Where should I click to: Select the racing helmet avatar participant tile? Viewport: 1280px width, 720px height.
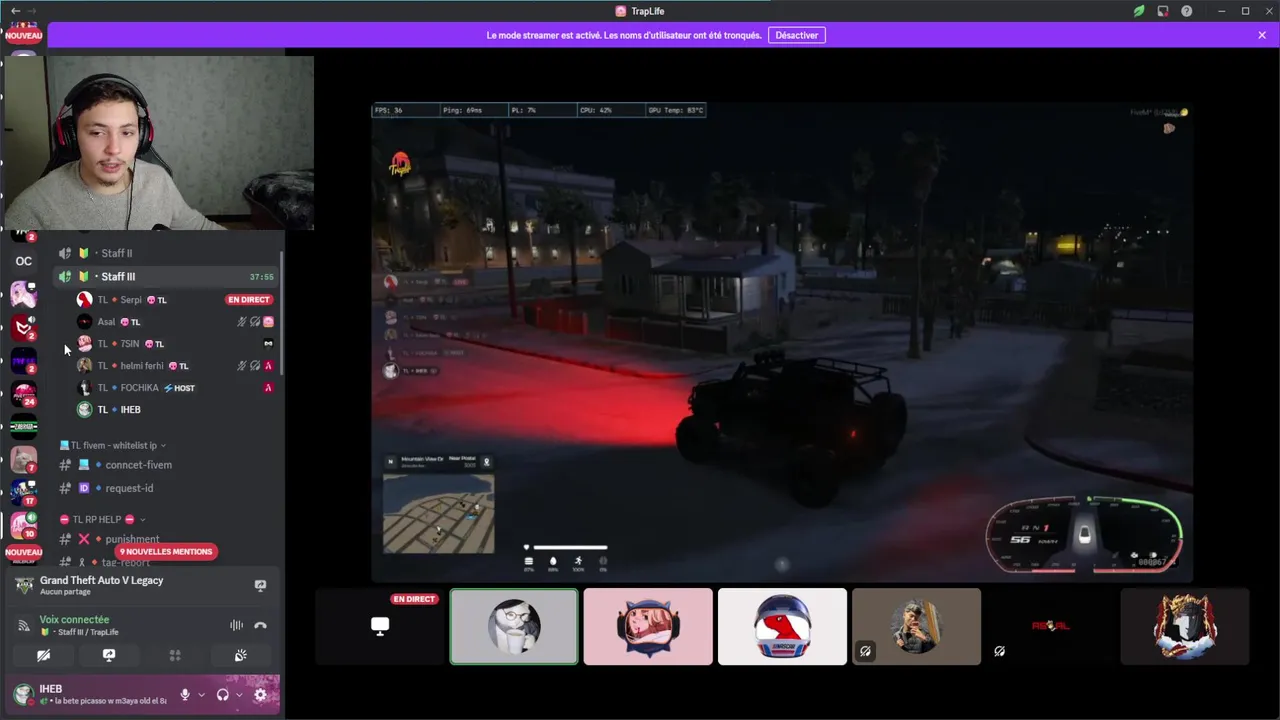[x=782, y=626]
